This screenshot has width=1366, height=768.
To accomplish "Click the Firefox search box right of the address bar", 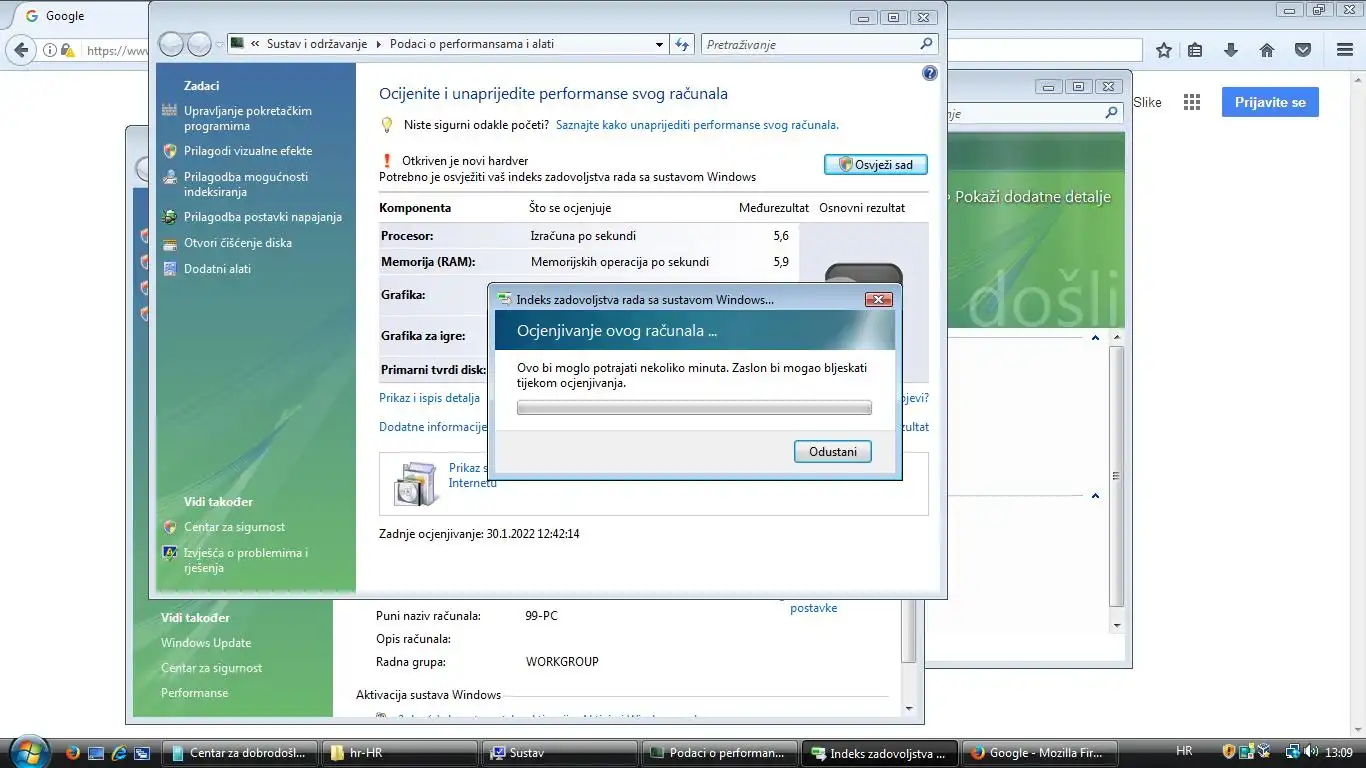I will click(1044, 50).
